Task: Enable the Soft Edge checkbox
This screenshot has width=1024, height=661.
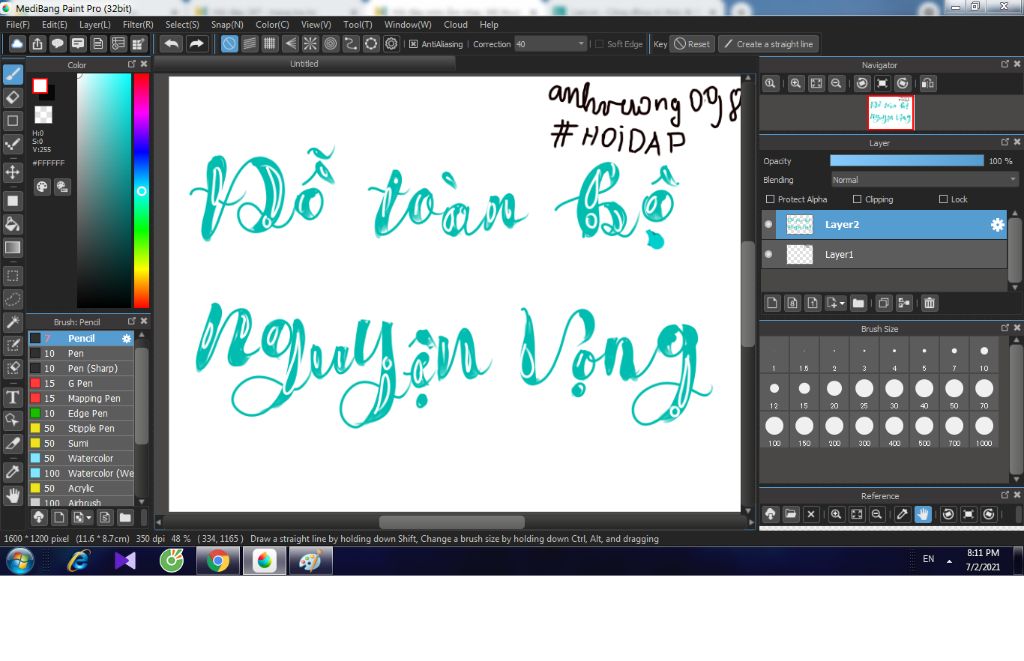Action: 600,44
